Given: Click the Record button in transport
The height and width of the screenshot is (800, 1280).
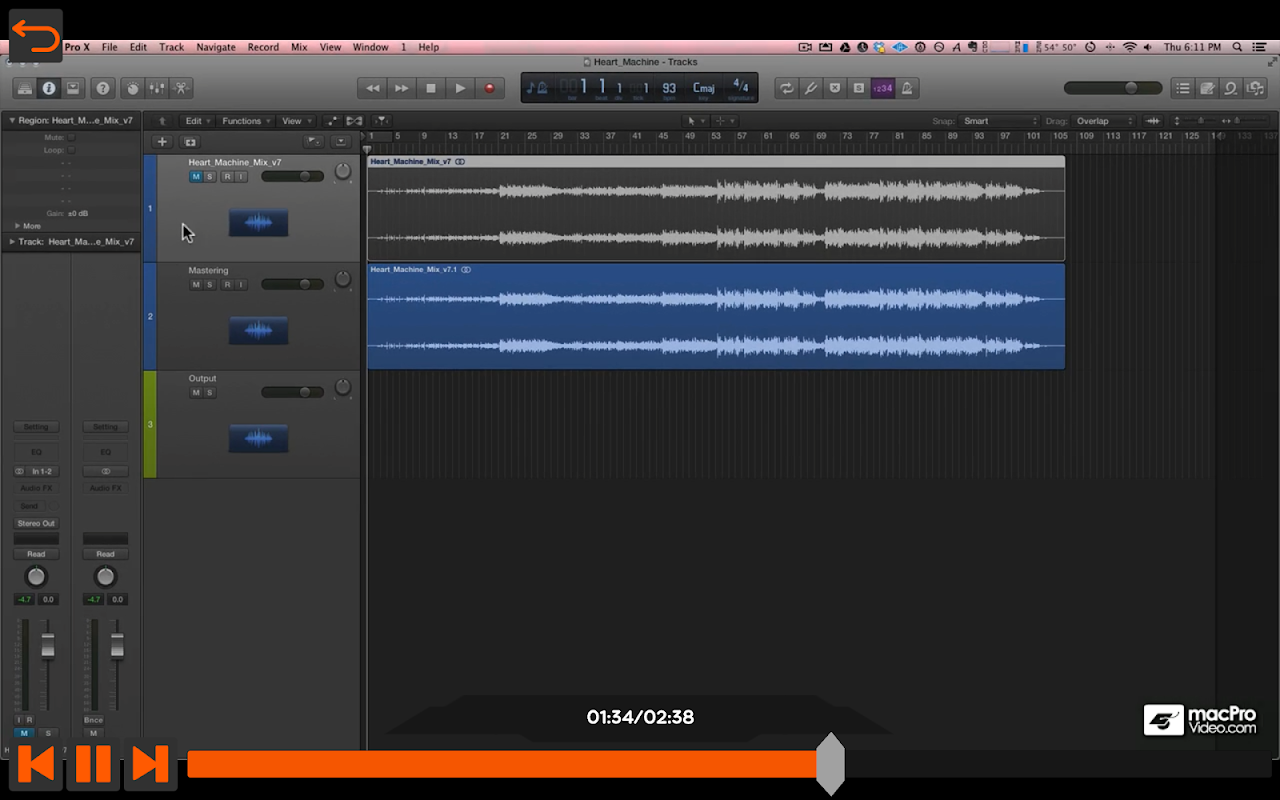Looking at the screenshot, I should coord(489,88).
